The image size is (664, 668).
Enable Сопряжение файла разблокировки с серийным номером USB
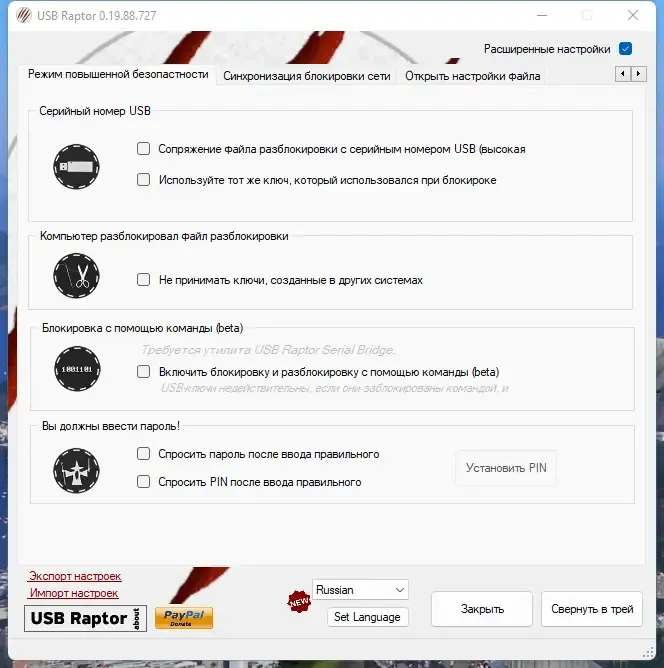tap(144, 149)
